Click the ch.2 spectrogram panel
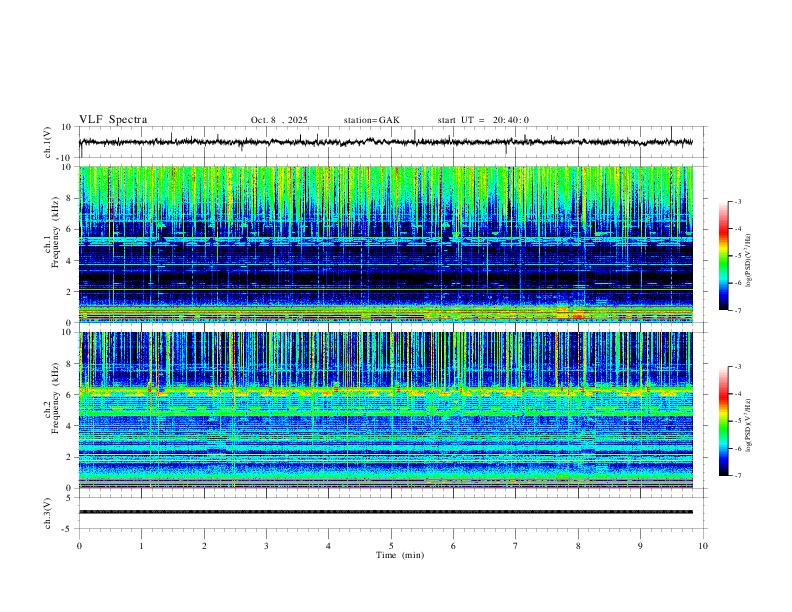Image resolution: width=792 pixels, height=612 pixels. (386, 410)
